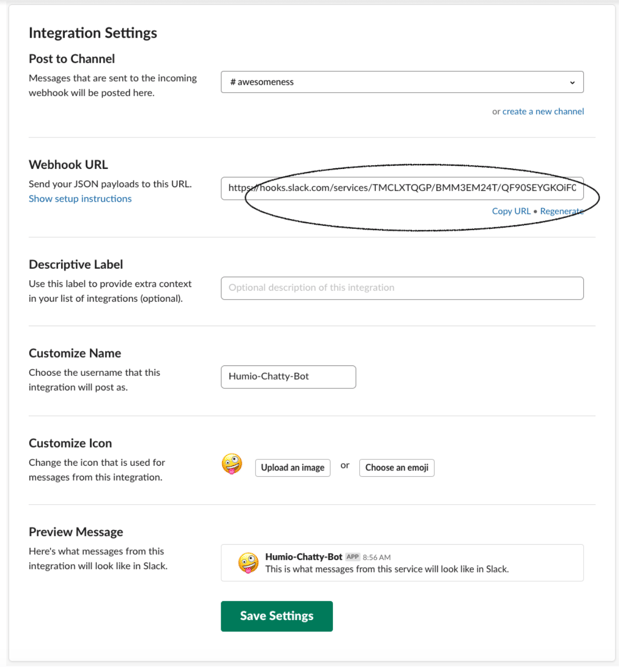Open the #awesomeness channel dropdown
The width and height of the screenshot is (619, 667).
[400, 82]
